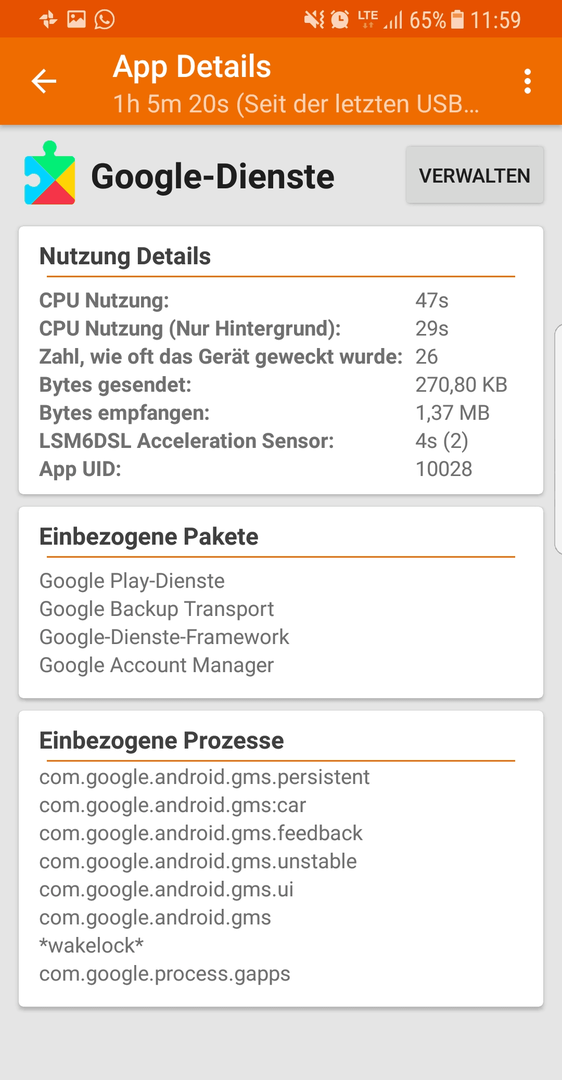The width and height of the screenshot is (562, 1080).
Task: Tap the Google-Dienste puzzle piece icon
Action: pyautogui.click(x=50, y=174)
